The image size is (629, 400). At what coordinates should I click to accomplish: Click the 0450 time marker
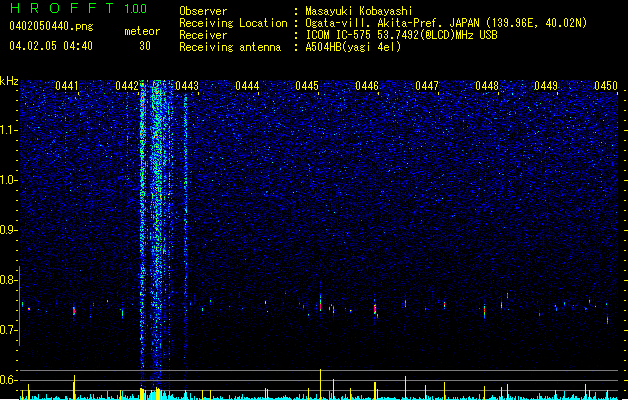(x=606, y=86)
